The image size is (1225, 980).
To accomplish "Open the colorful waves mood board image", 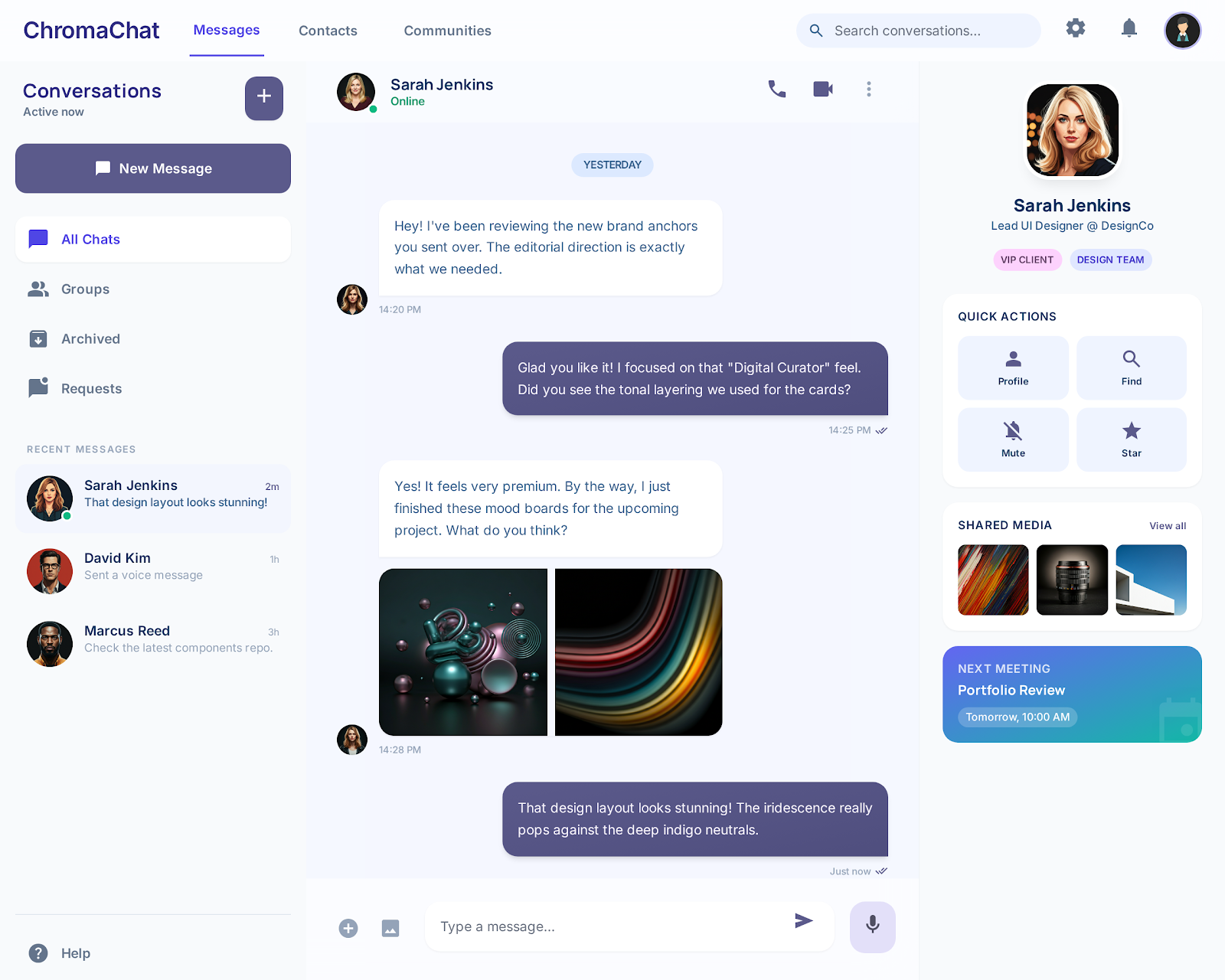I will click(x=639, y=652).
